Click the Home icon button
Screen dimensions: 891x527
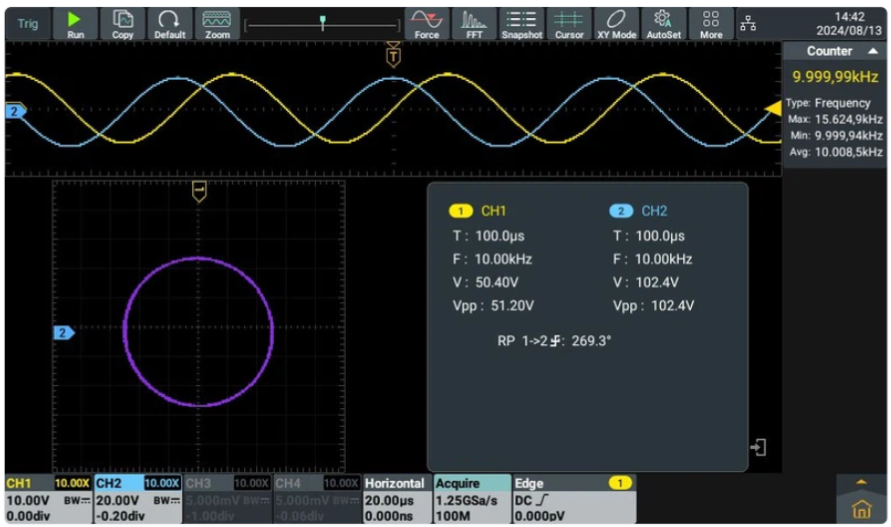pyautogui.click(x=861, y=508)
